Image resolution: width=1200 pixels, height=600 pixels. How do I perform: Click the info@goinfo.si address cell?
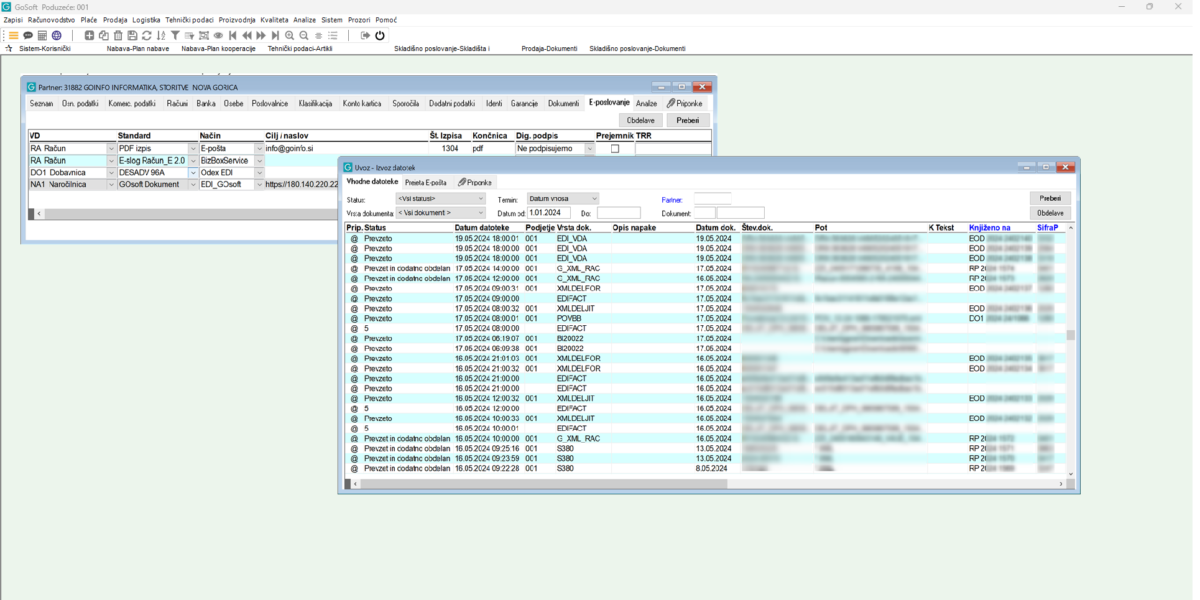[x=345, y=148]
